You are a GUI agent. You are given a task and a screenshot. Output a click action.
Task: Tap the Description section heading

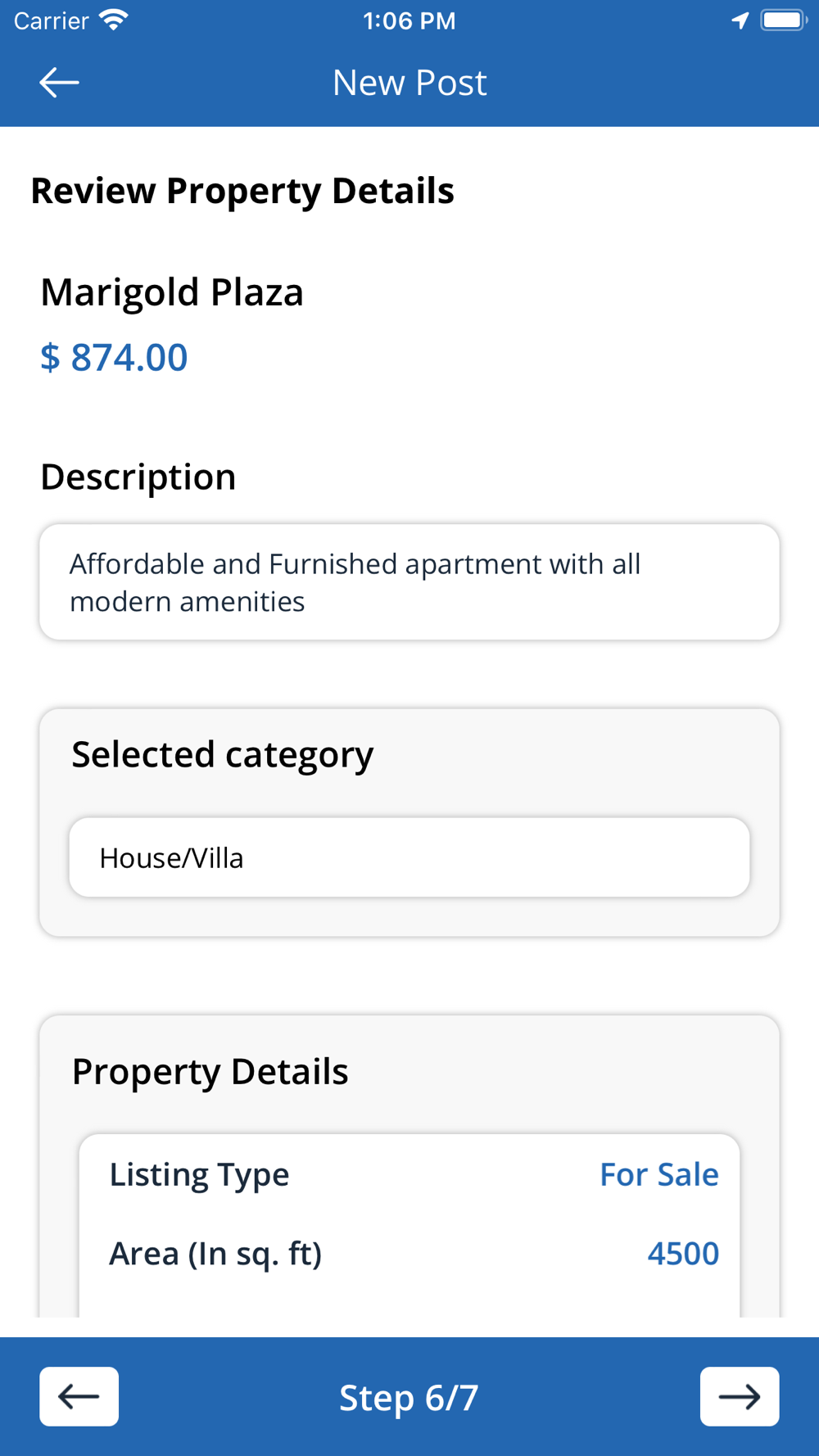point(138,477)
